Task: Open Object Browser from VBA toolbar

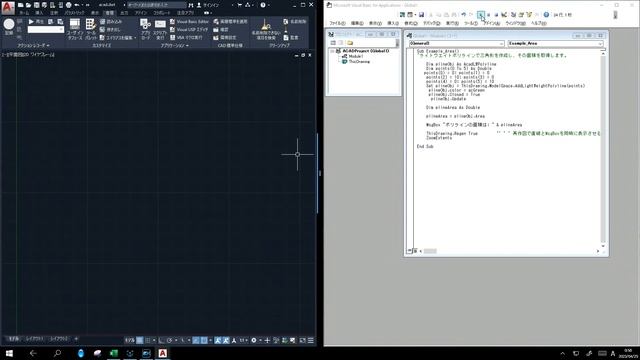Action: tap(529, 15)
